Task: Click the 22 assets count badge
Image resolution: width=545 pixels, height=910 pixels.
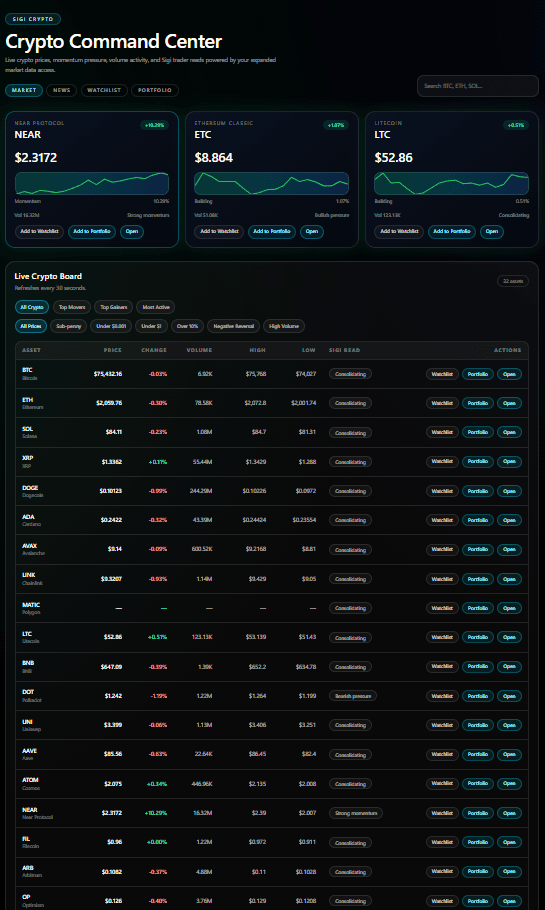Action: coord(512,281)
